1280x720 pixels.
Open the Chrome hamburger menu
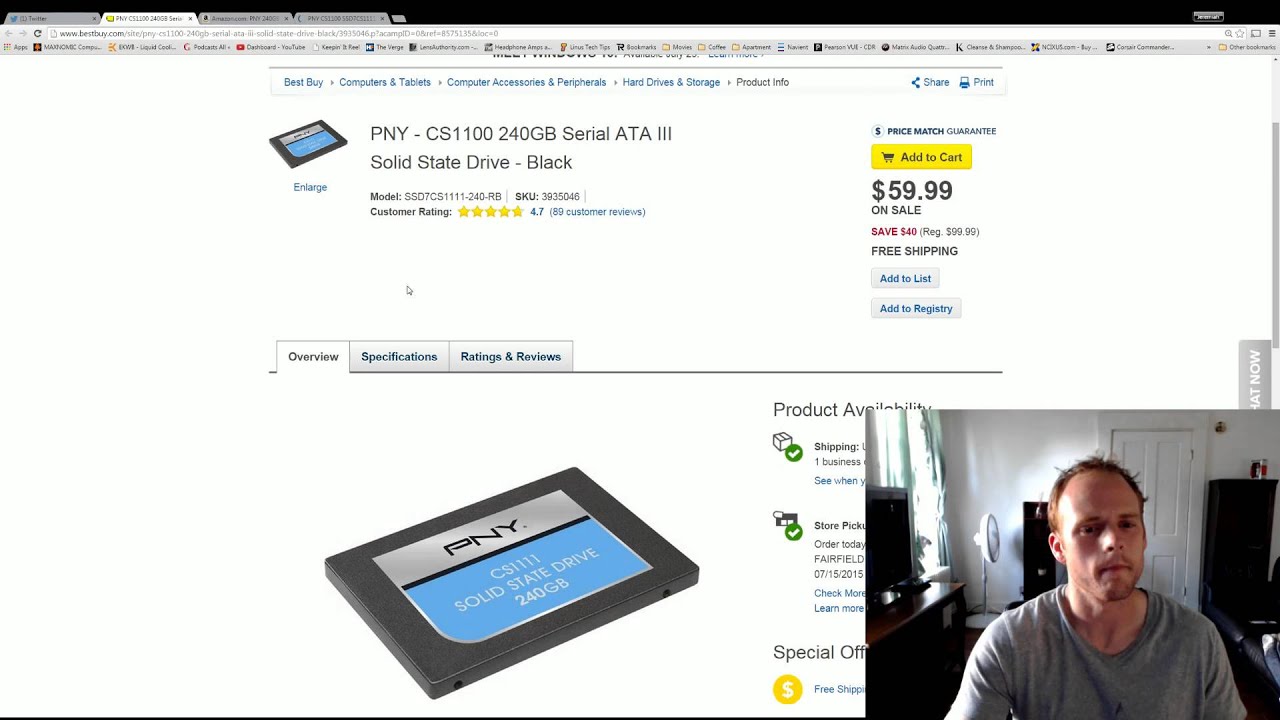tap(1272, 33)
